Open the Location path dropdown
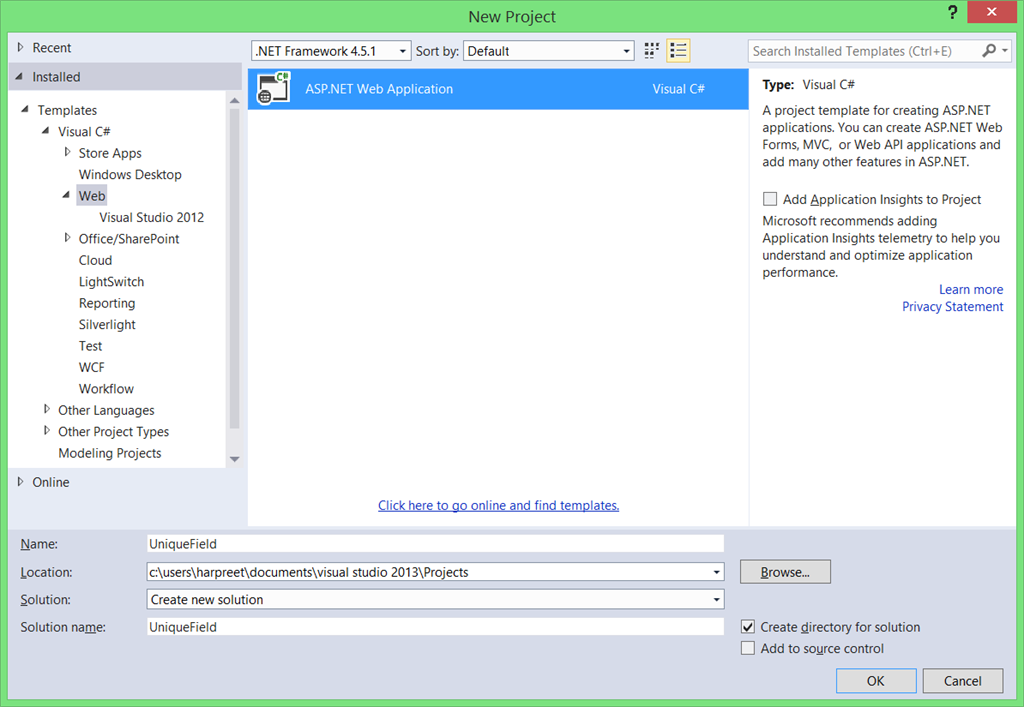This screenshot has height=707, width=1024. [x=716, y=572]
